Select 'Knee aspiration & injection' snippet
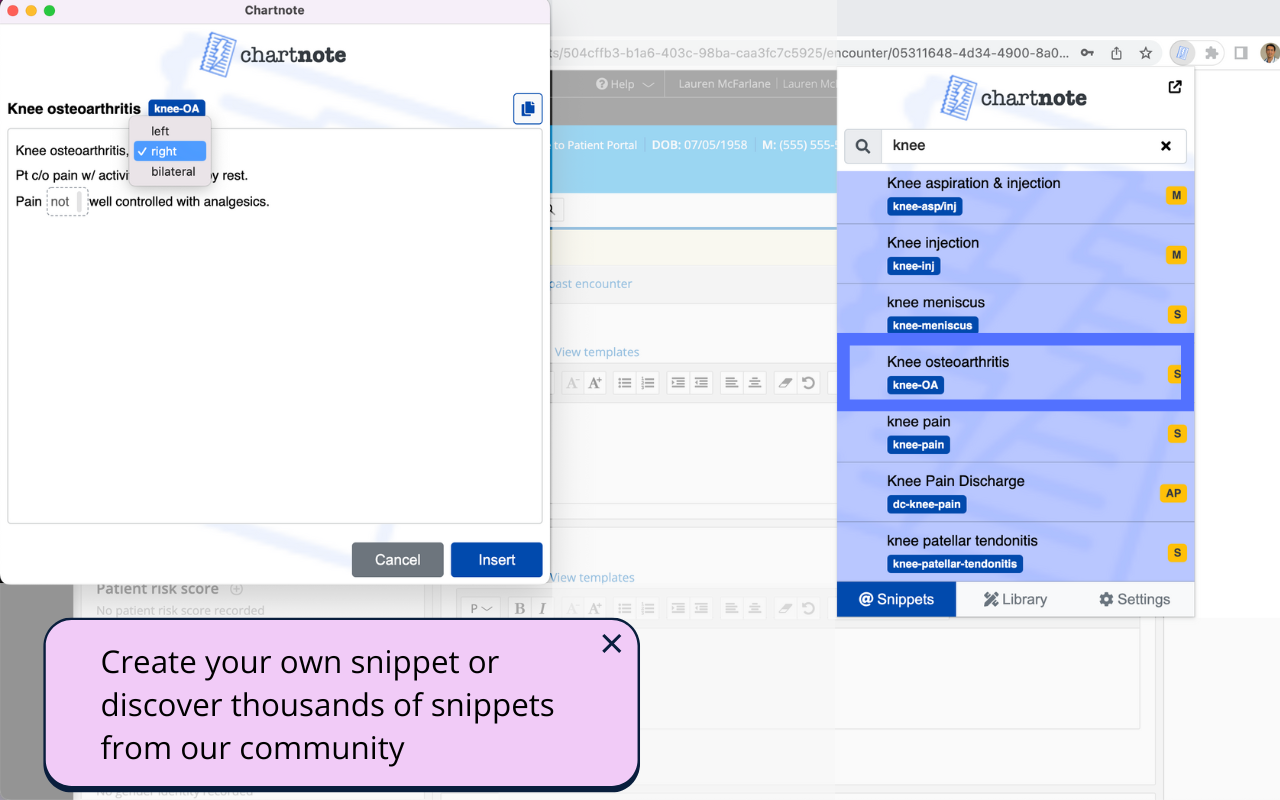Image resolution: width=1280 pixels, height=800 pixels. click(x=1015, y=195)
